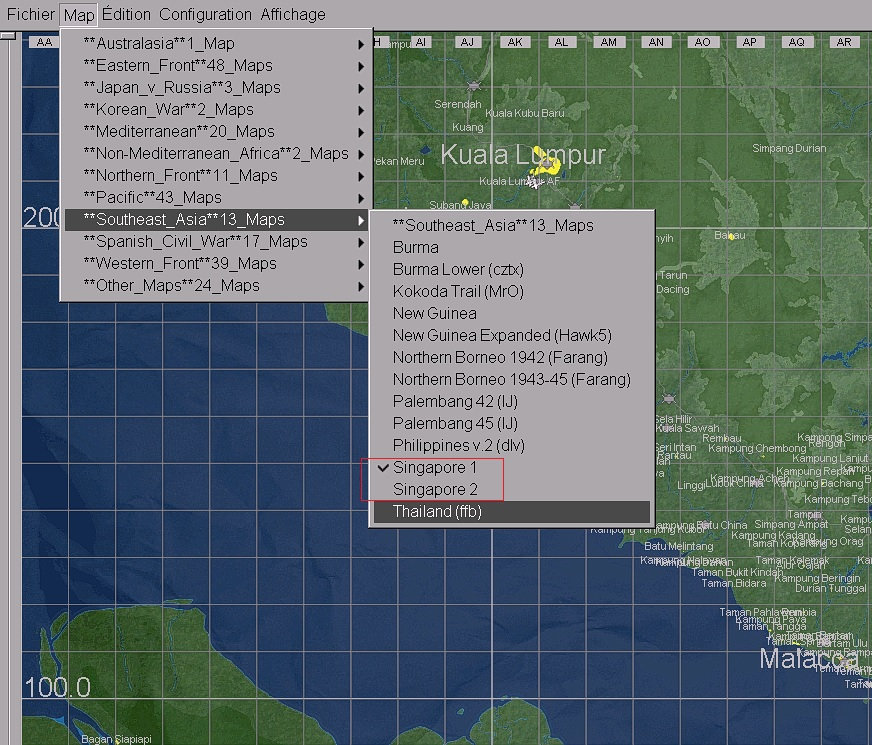Expand the Other_Maps 24_Maps submenu

pyautogui.click(x=216, y=285)
